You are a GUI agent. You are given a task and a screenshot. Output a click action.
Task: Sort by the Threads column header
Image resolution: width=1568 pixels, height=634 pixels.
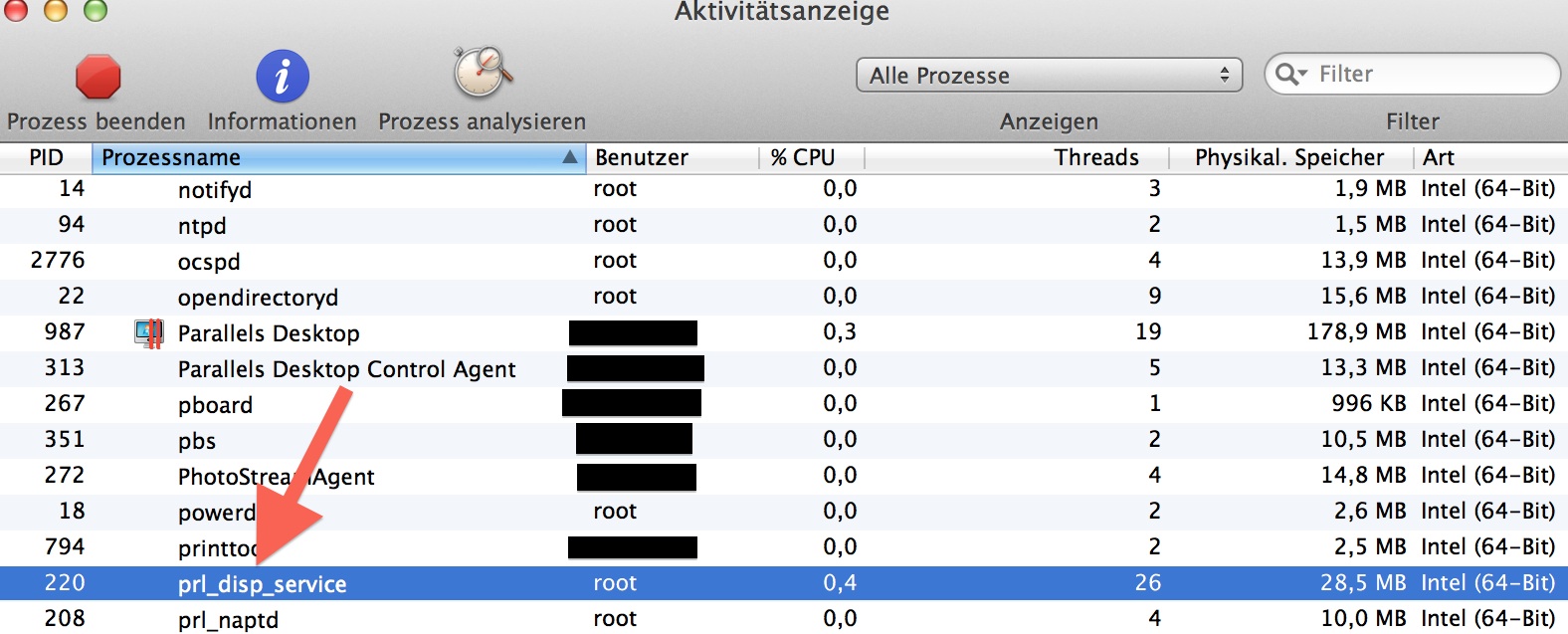(1017, 158)
